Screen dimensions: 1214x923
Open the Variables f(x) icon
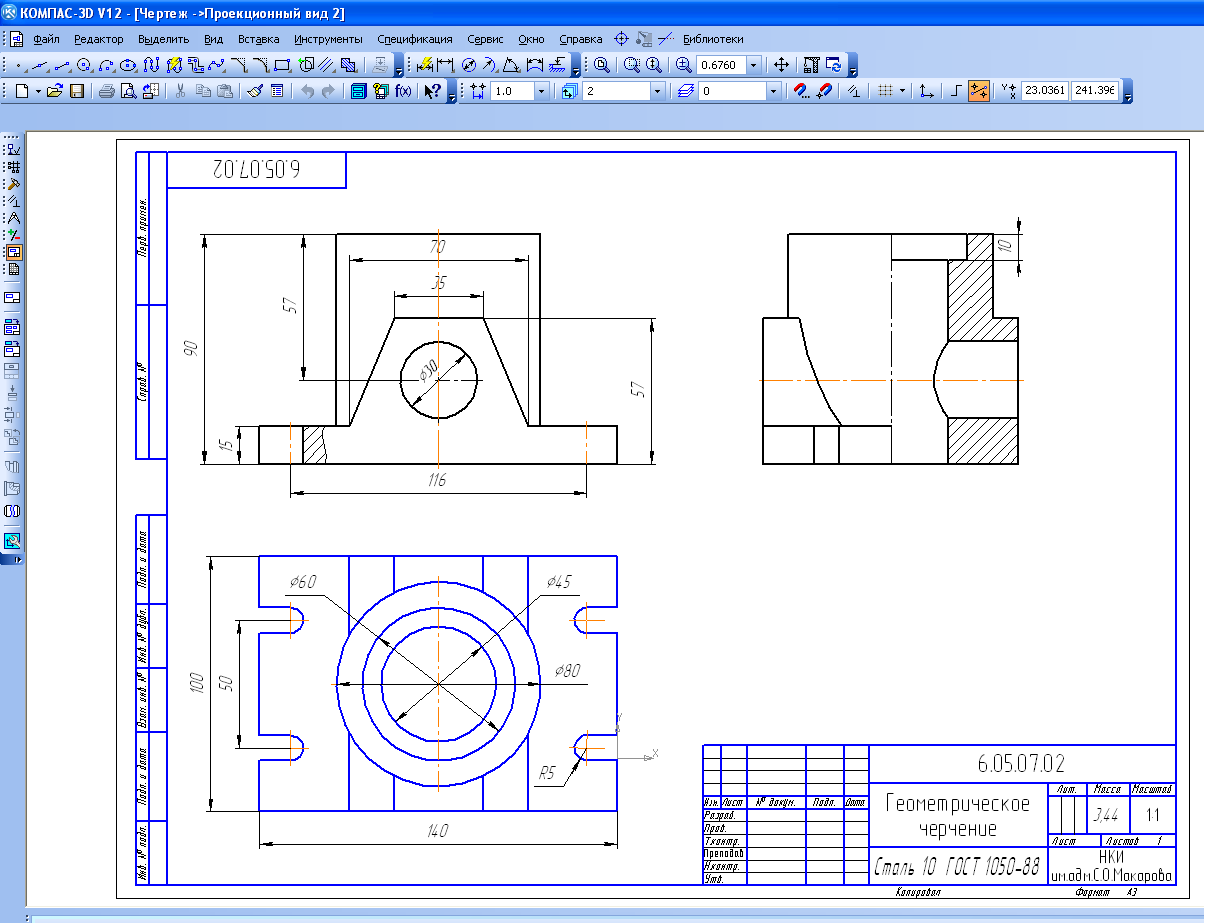(403, 91)
